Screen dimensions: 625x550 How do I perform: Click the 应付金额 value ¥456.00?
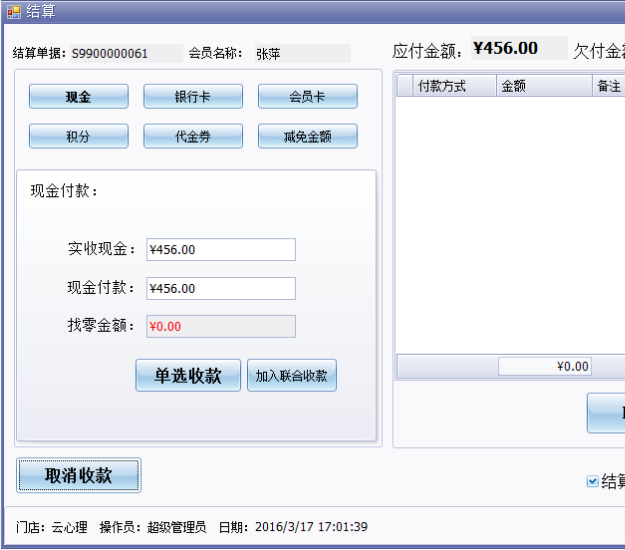click(x=519, y=48)
